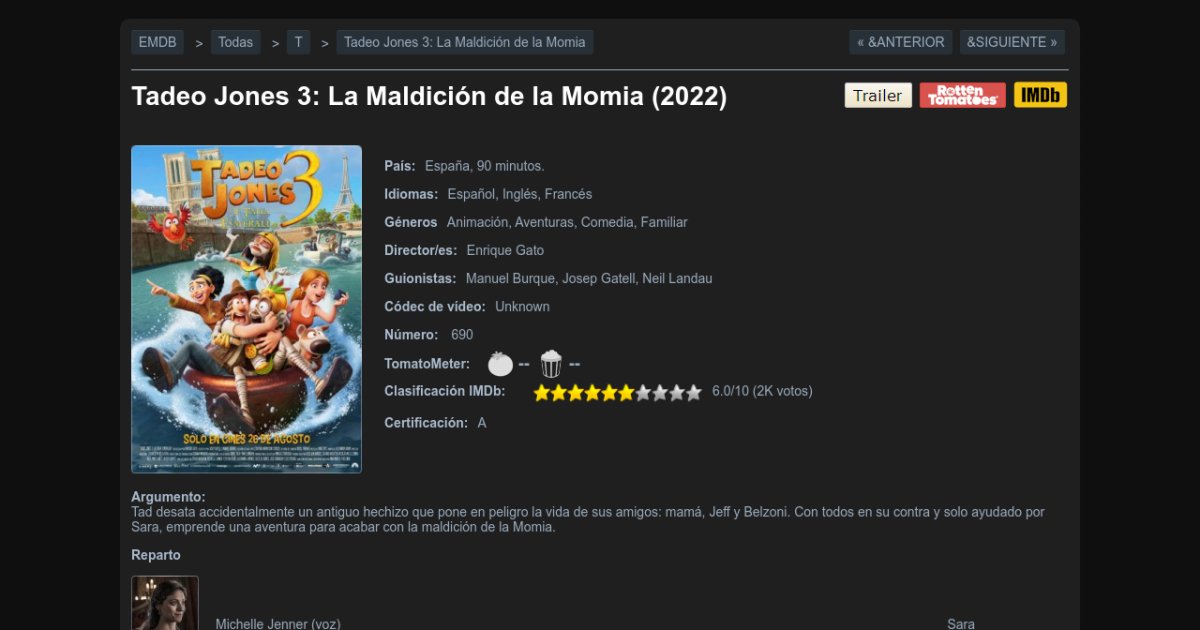Click Michelle Jenner's cast photo

(165, 604)
